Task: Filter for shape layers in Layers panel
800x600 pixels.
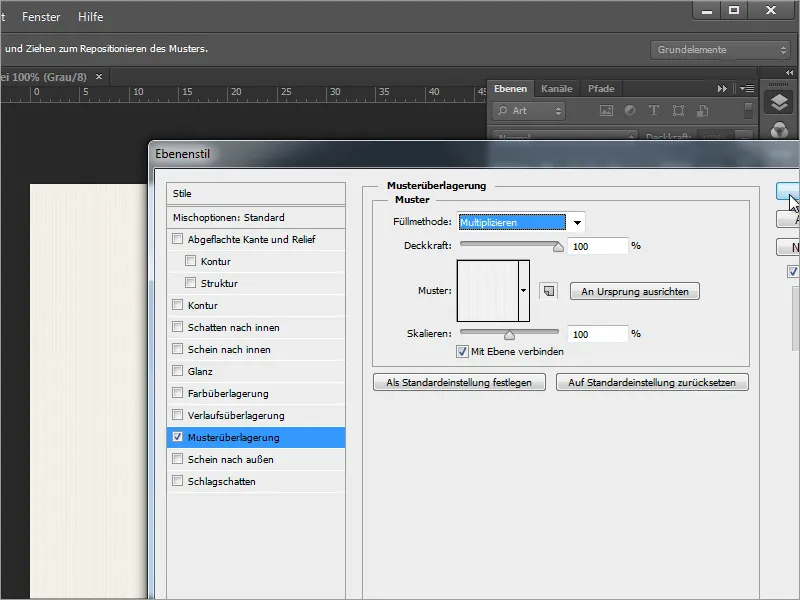Action: (677, 108)
